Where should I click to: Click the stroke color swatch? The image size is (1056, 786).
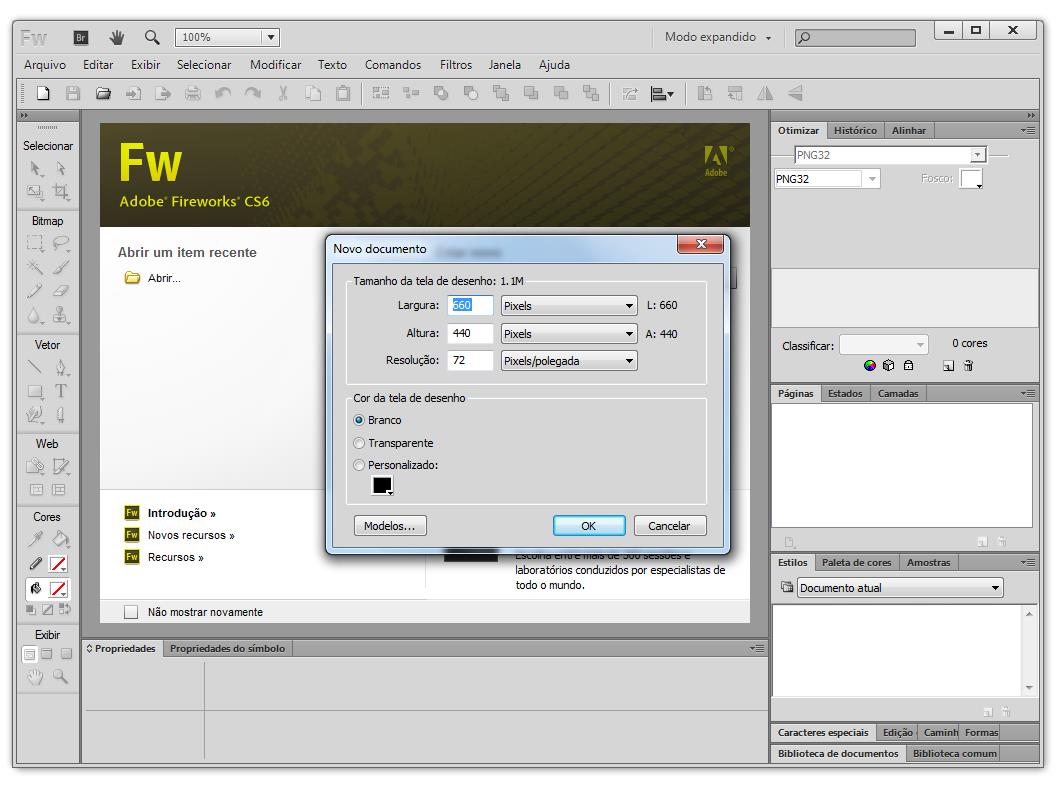click(59, 564)
